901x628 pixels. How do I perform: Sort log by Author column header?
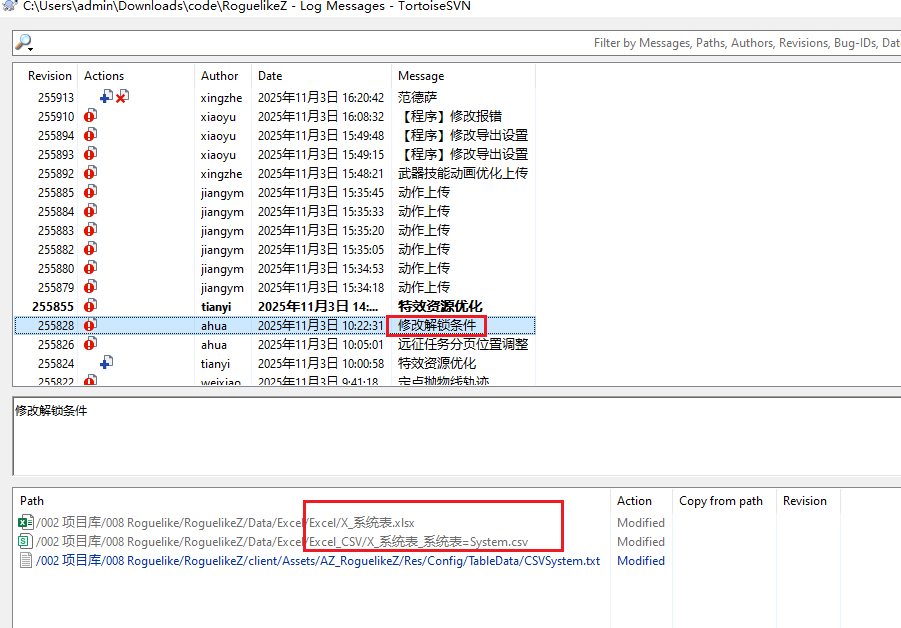219,76
